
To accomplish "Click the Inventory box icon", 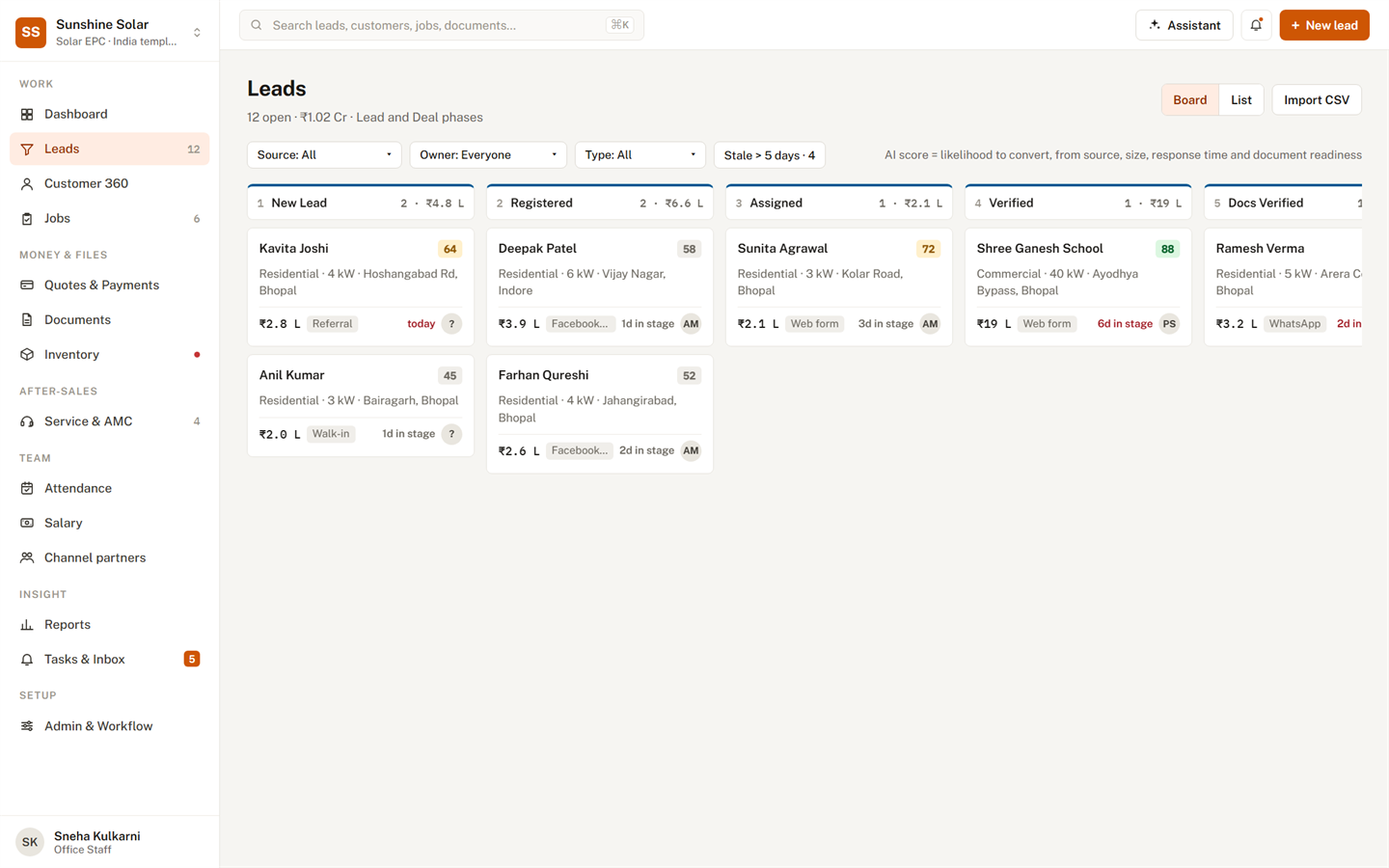I will [27, 354].
